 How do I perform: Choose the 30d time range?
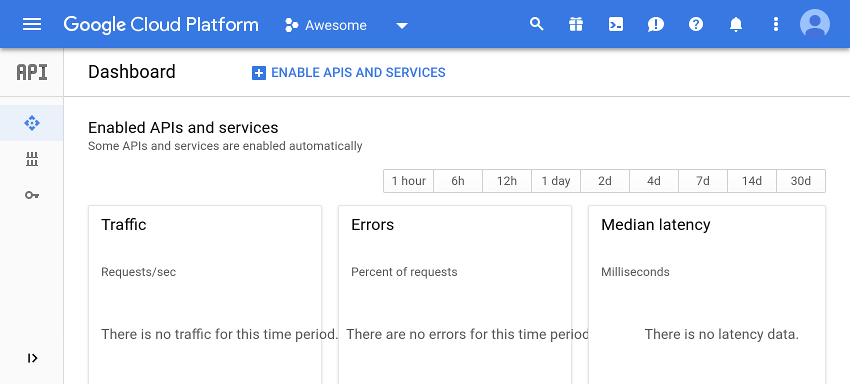click(801, 181)
